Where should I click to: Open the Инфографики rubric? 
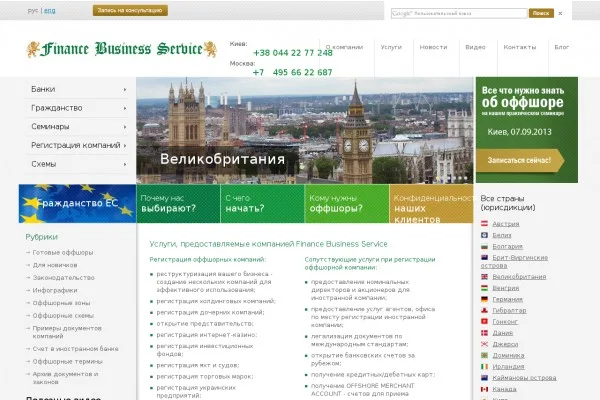coord(55,290)
